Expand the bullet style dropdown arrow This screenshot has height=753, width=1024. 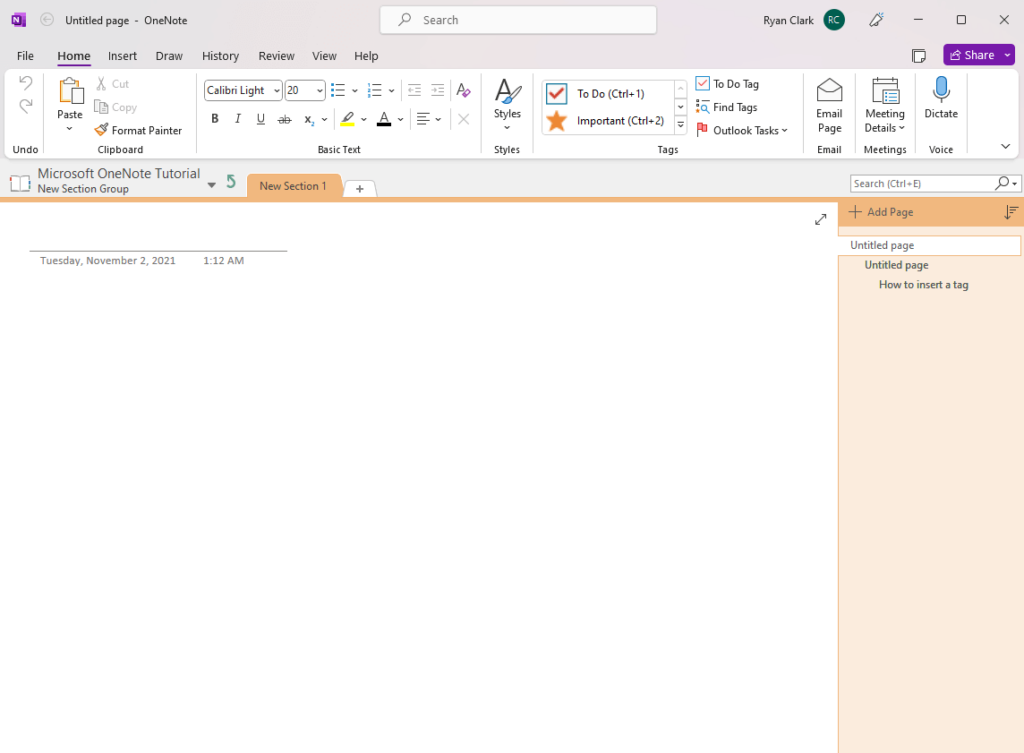point(355,91)
